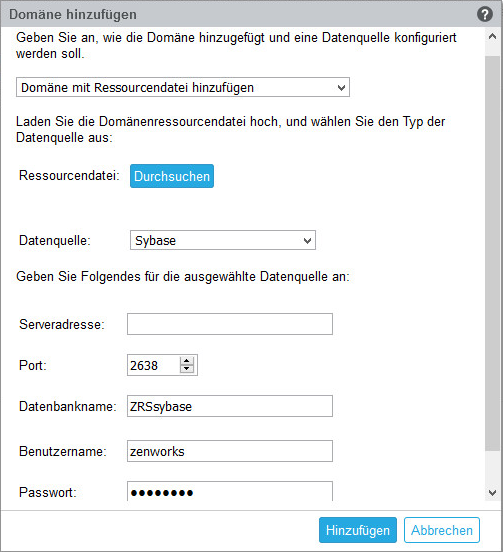This screenshot has width=503, height=552.
Task: Click the scrollbar track below the thumb
Action: [x=492, y=468]
